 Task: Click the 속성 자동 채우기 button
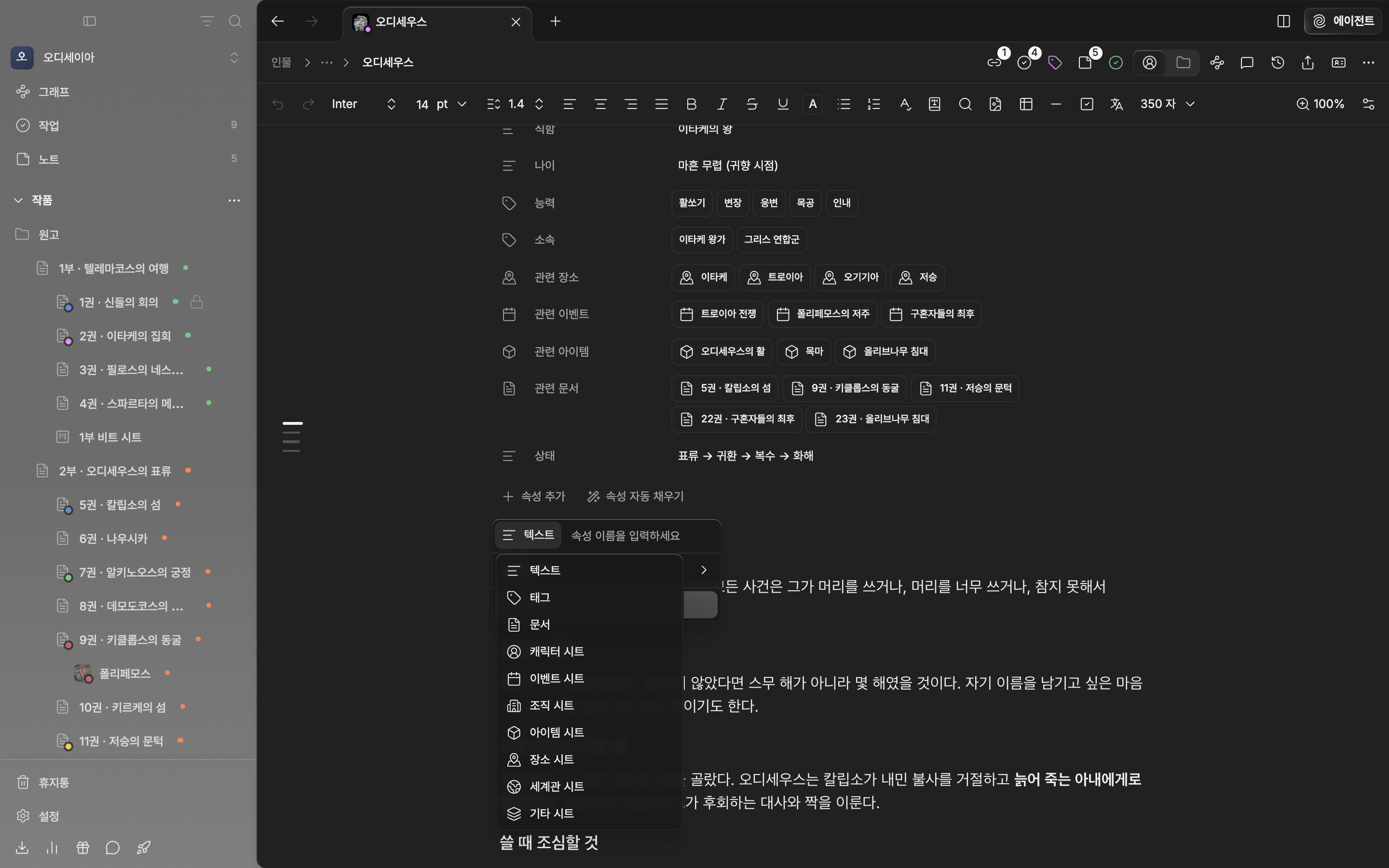(635, 496)
